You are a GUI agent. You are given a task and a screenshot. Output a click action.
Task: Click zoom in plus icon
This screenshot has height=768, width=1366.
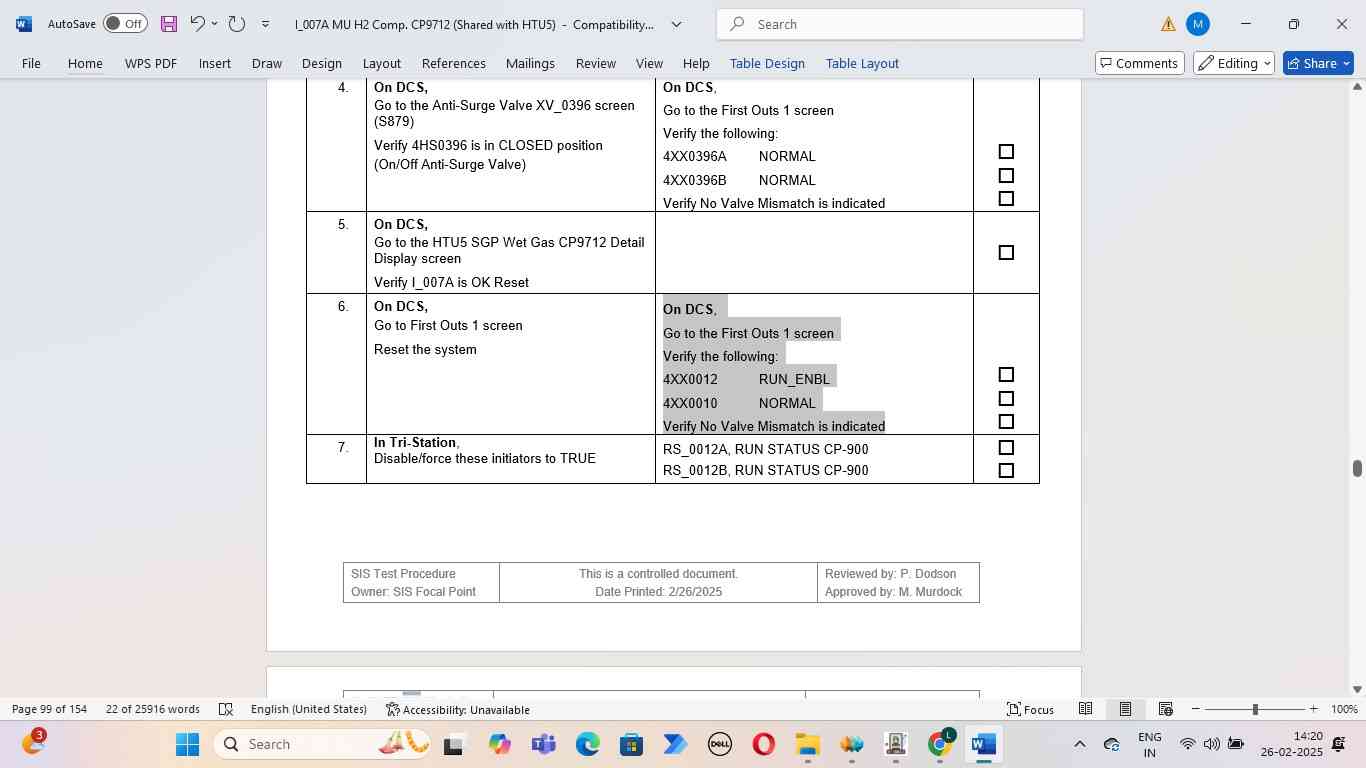click(x=1313, y=709)
